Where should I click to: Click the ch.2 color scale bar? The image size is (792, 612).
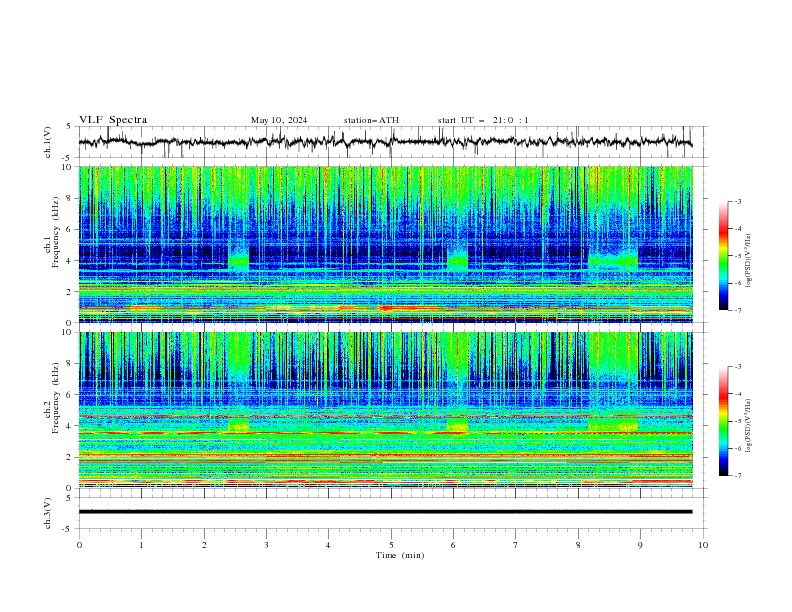point(723,421)
